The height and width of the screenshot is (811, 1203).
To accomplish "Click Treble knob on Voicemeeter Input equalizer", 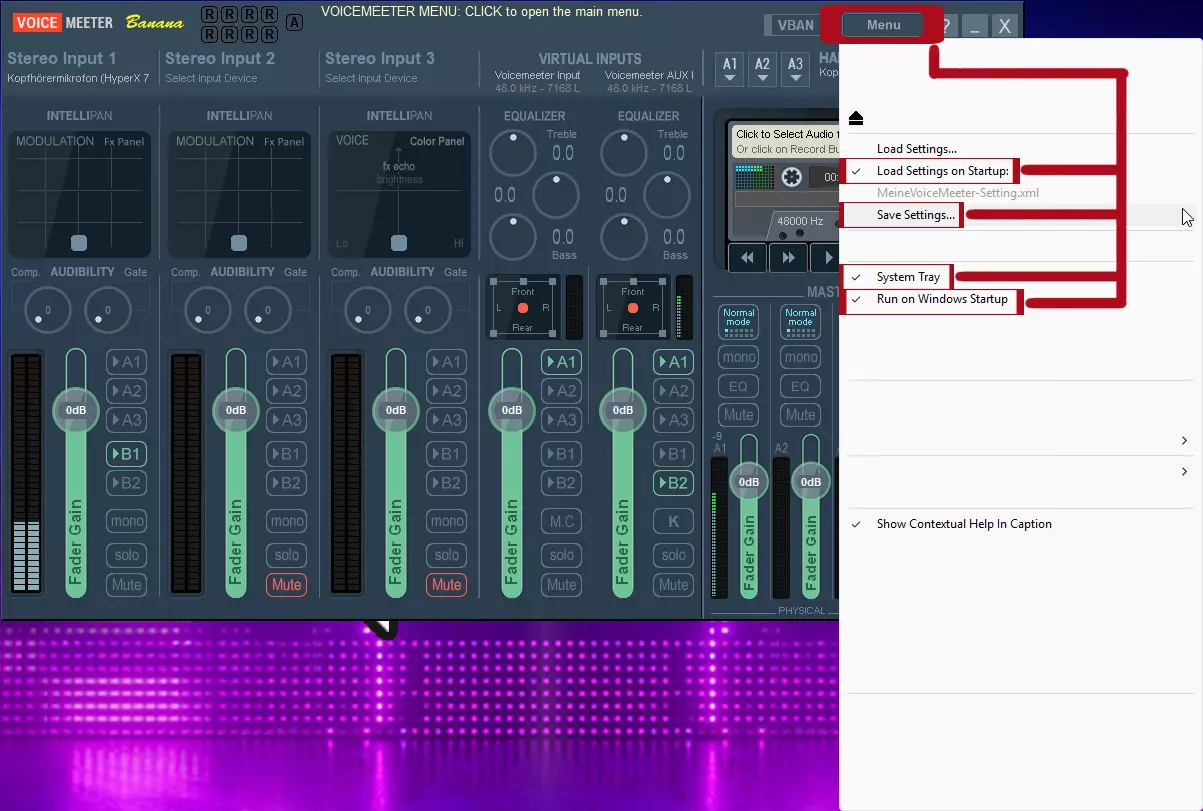I will tap(513, 153).
